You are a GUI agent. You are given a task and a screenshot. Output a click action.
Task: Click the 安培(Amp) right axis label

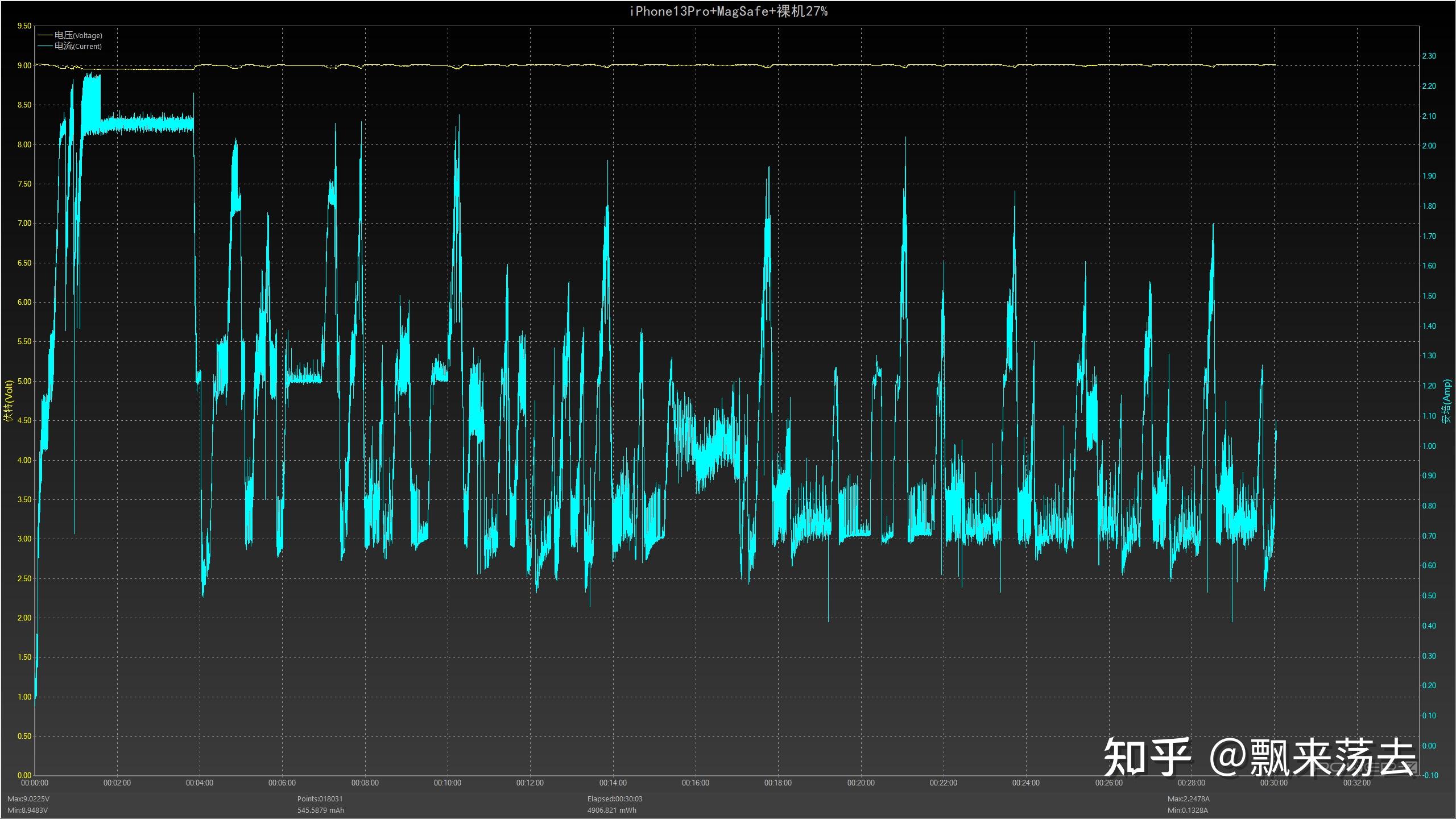click(x=1446, y=401)
